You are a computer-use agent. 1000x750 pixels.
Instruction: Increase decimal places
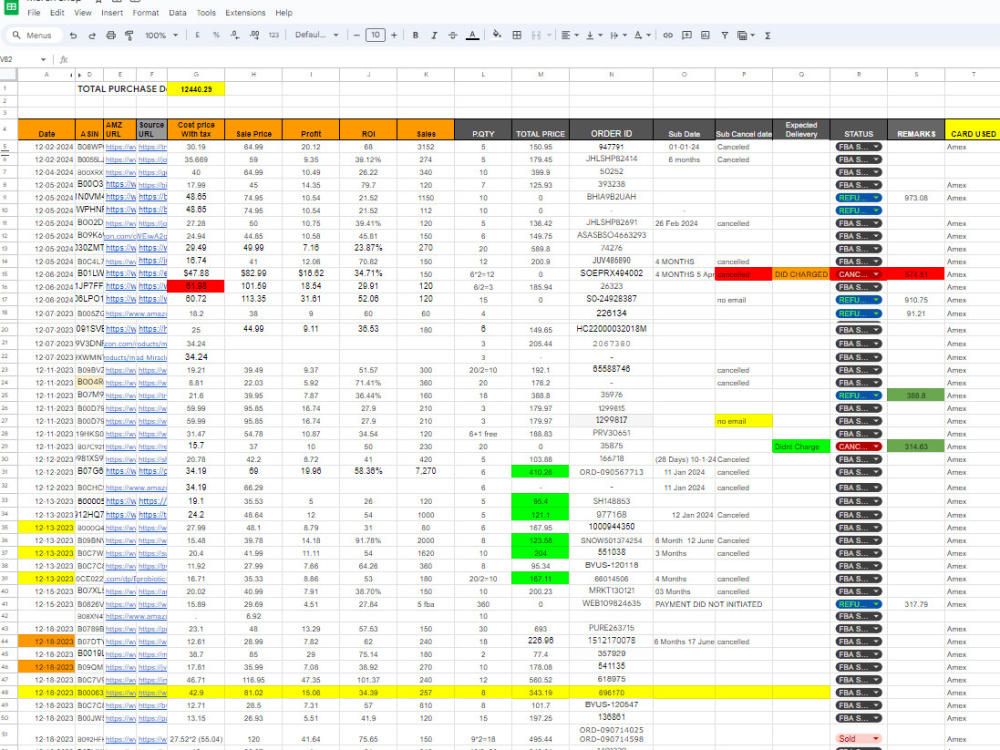point(254,36)
